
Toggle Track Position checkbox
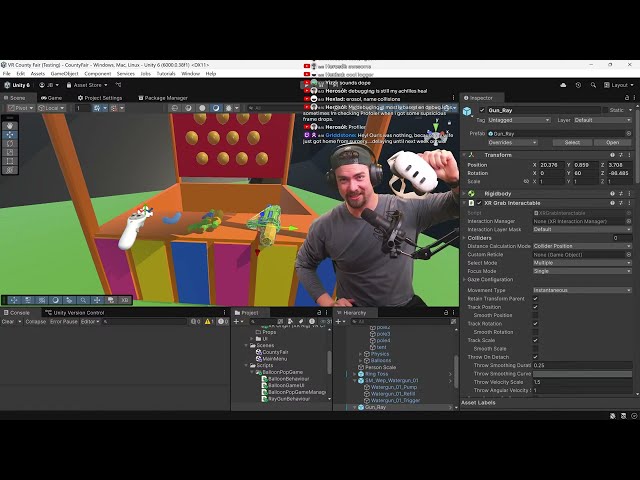coord(536,307)
